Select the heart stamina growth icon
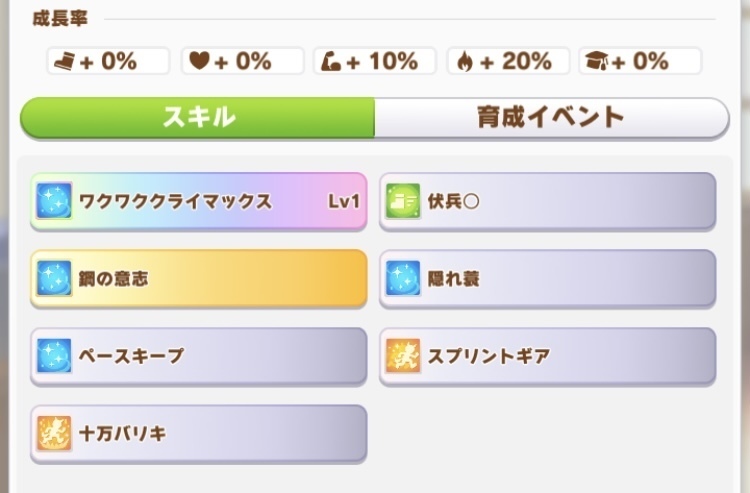The width and height of the screenshot is (750, 493). point(199,61)
